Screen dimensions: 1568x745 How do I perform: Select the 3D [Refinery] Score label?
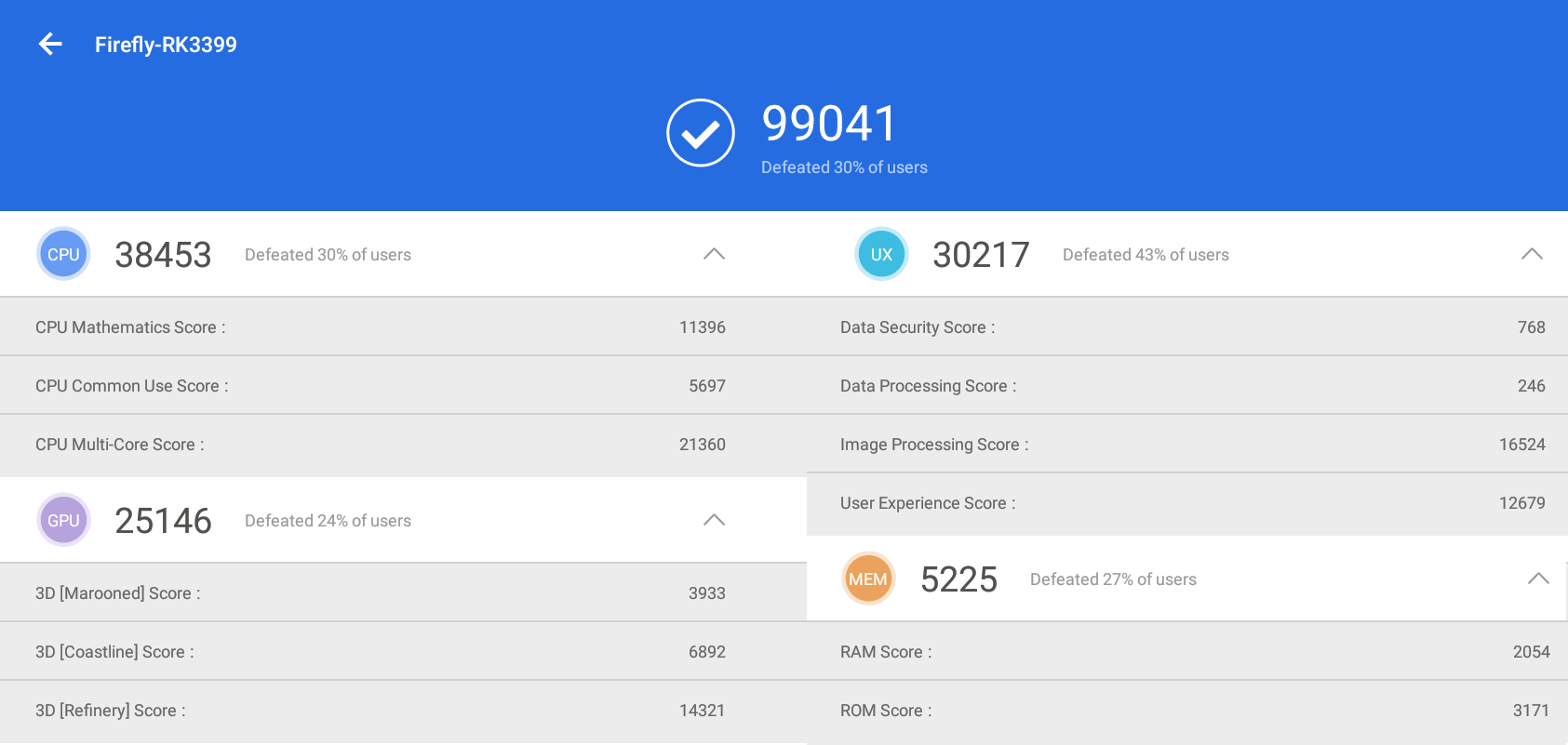click(110, 711)
